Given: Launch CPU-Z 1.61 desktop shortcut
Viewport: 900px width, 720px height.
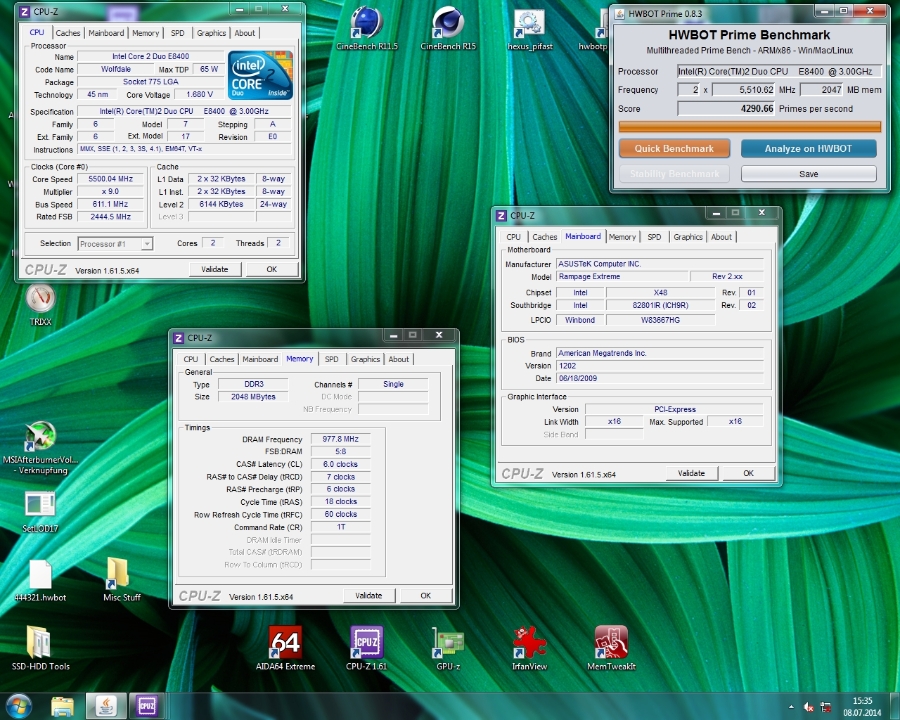Looking at the screenshot, I should click(366, 649).
